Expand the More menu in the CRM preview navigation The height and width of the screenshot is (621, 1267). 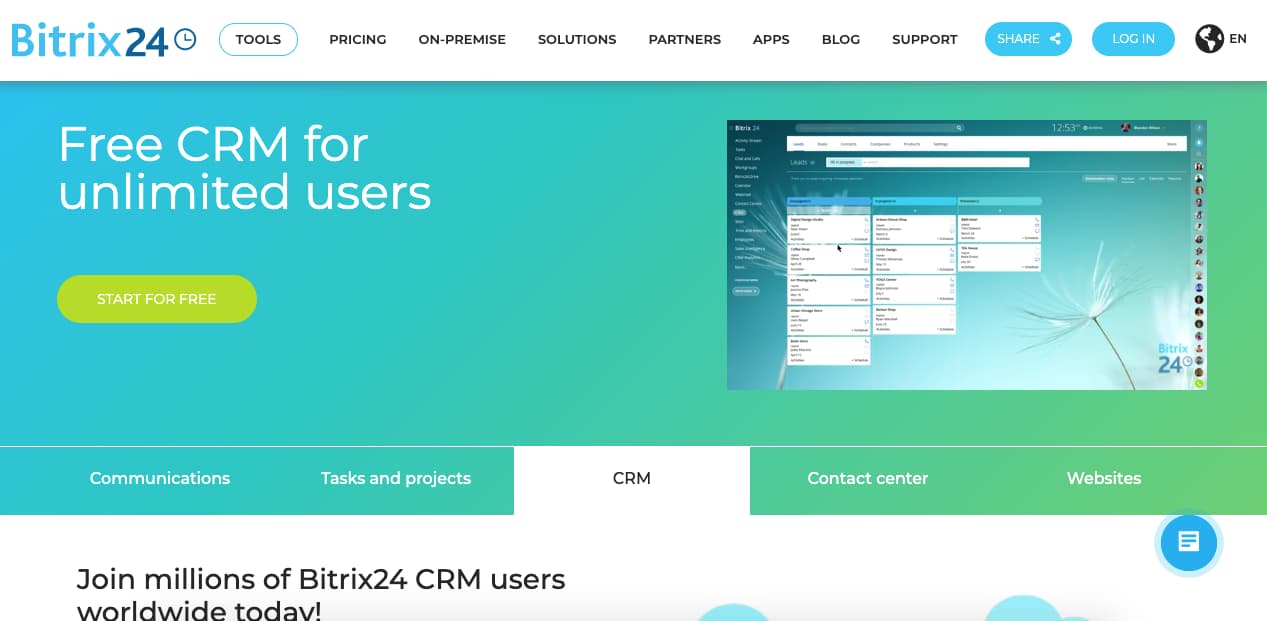point(1171,143)
